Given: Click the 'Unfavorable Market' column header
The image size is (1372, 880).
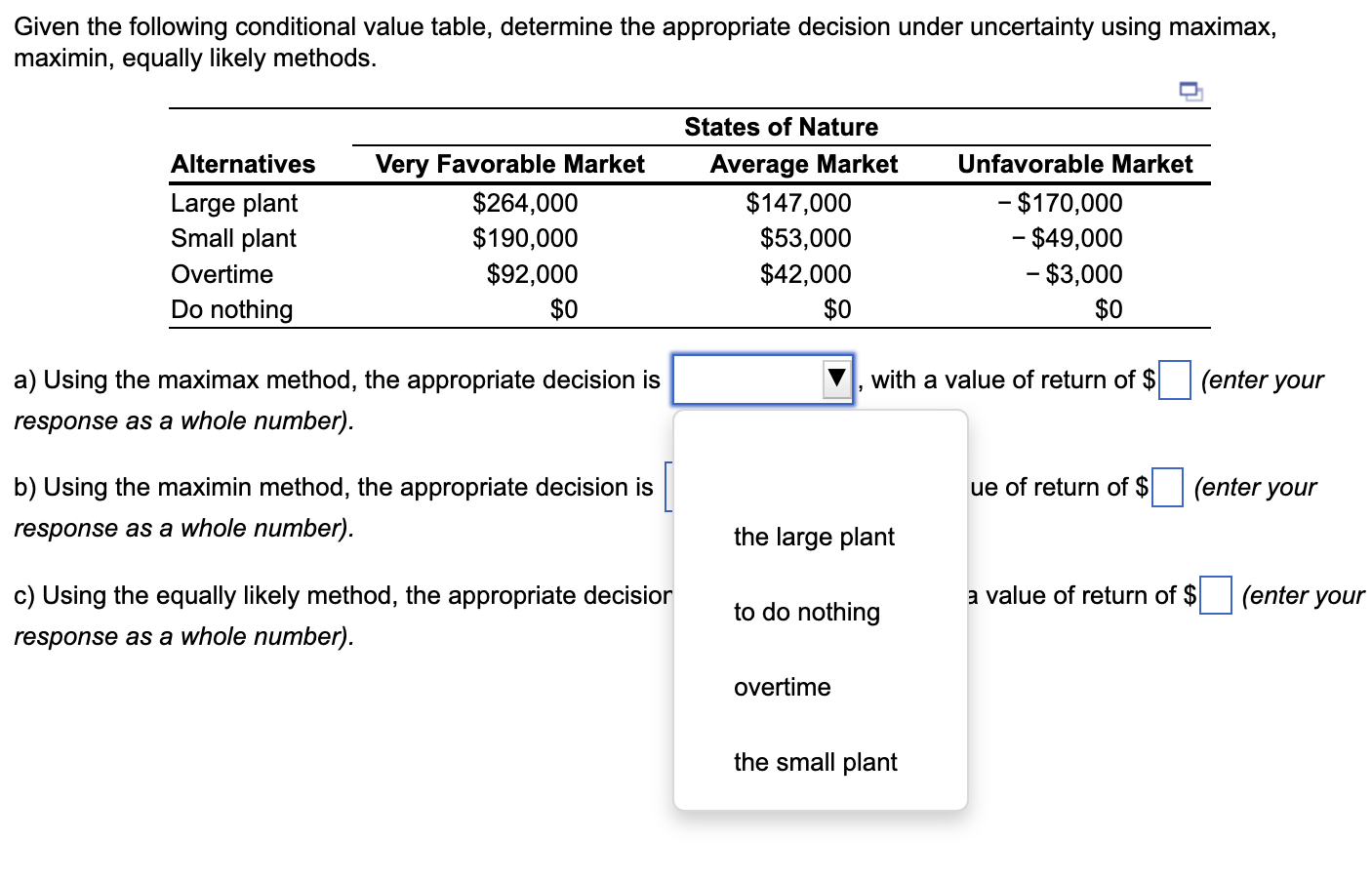Looking at the screenshot, I should click(x=1074, y=164).
